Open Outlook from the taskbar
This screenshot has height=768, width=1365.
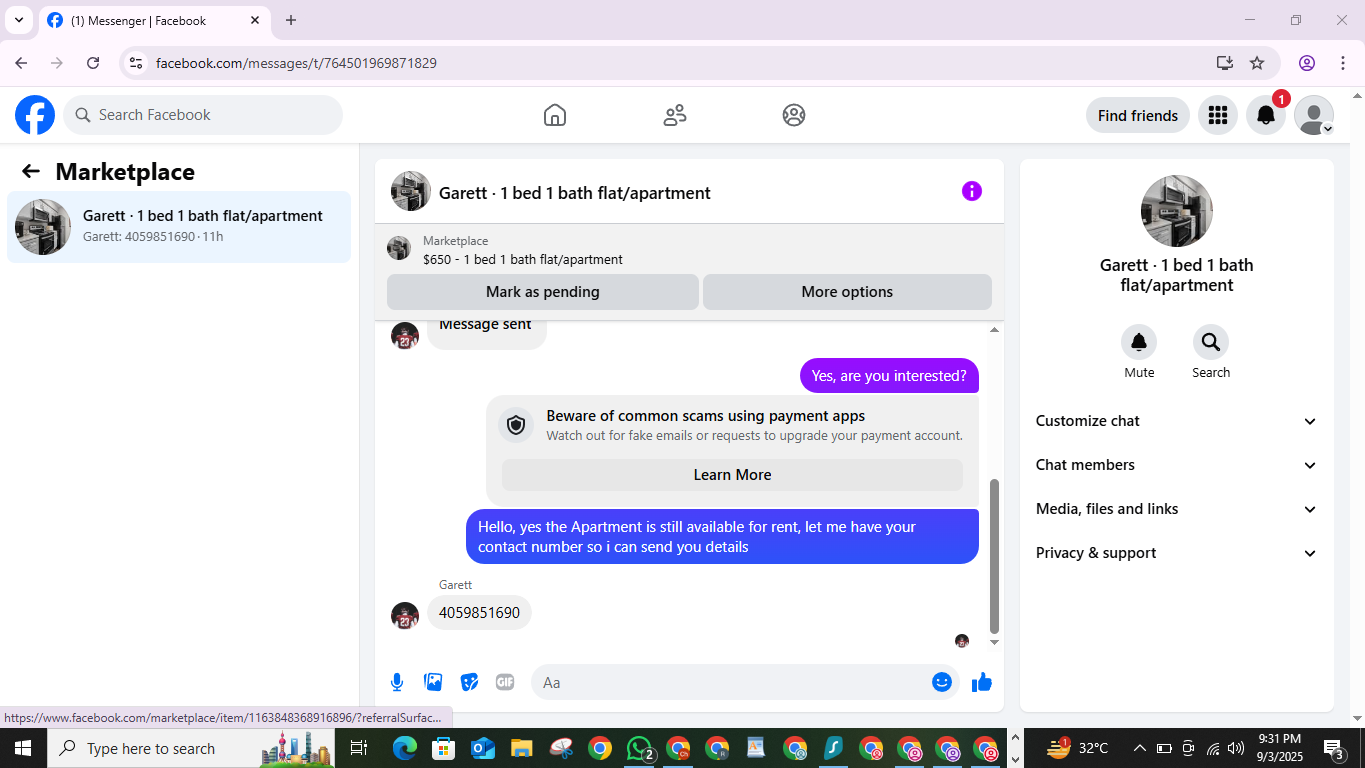[x=483, y=748]
